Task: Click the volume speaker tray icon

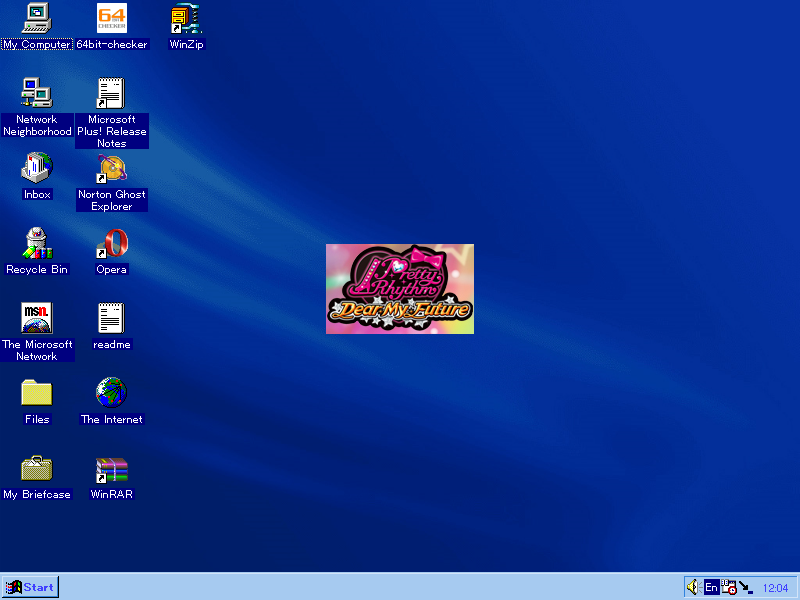Action: (x=693, y=587)
